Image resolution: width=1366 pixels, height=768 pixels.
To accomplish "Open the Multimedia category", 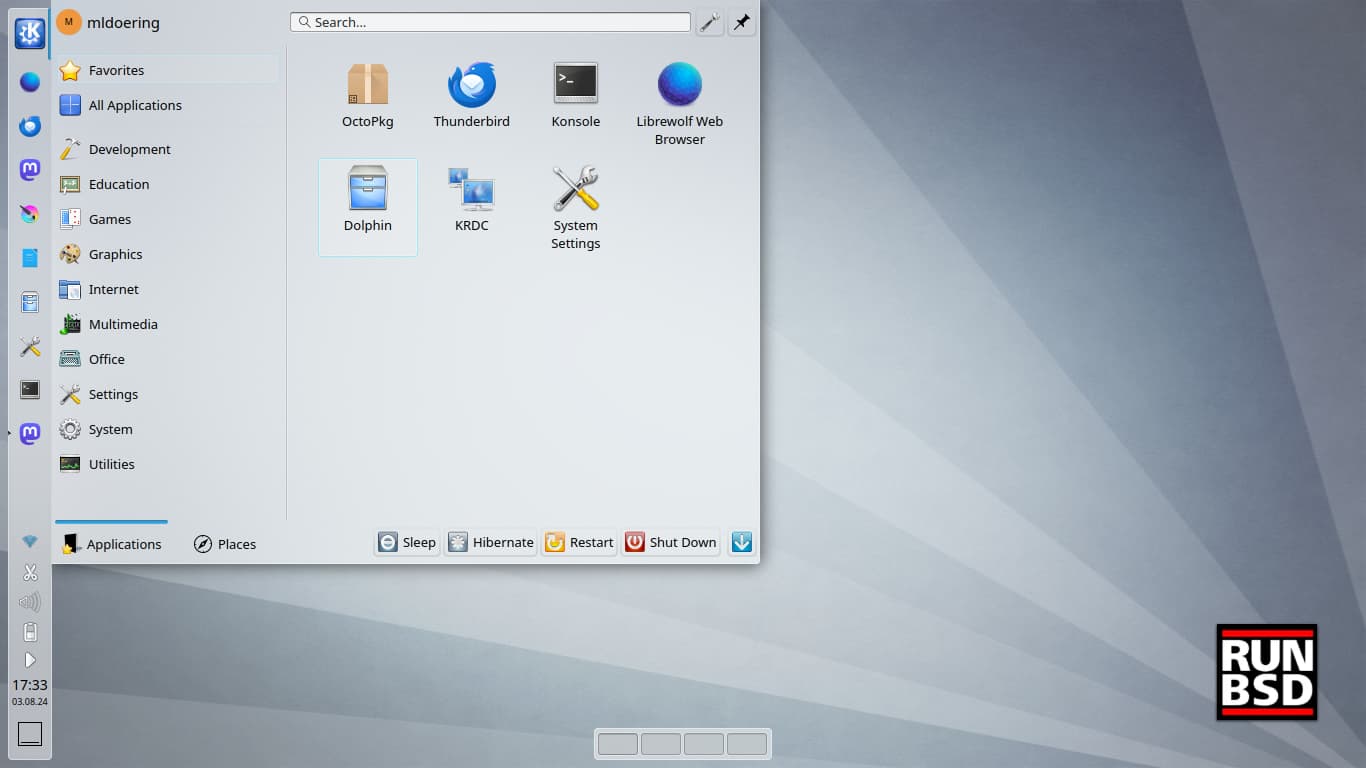I will click(167, 324).
